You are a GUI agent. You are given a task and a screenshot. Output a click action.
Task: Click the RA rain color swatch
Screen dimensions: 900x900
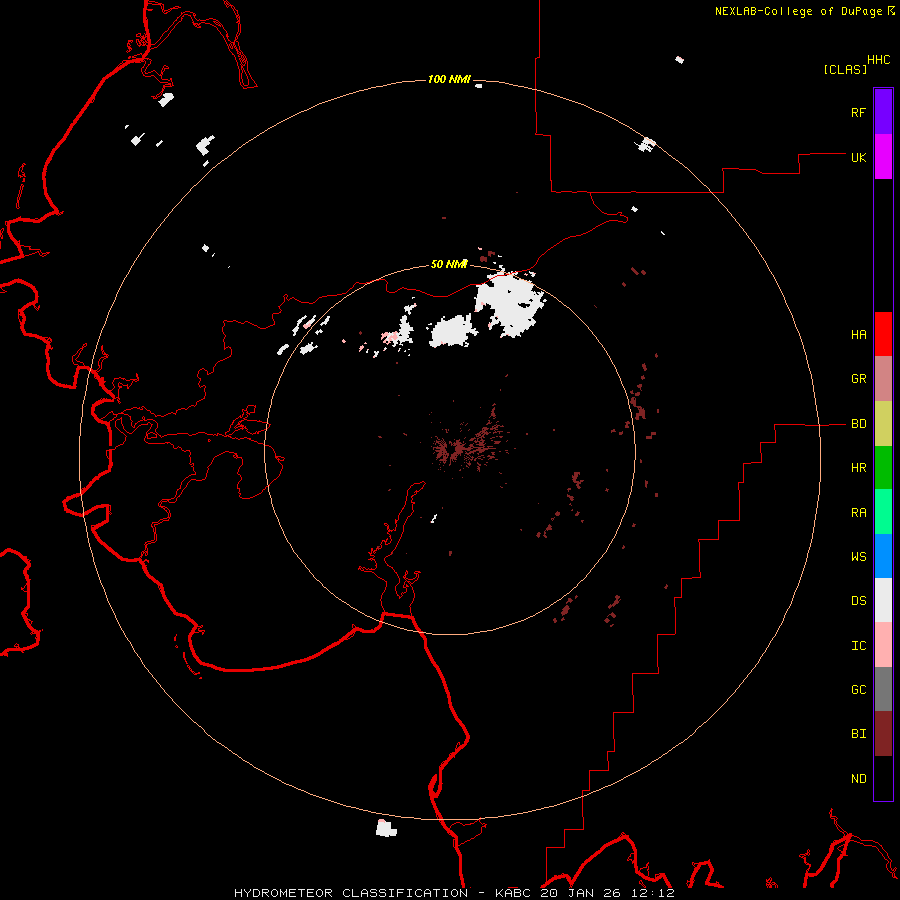(883, 512)
